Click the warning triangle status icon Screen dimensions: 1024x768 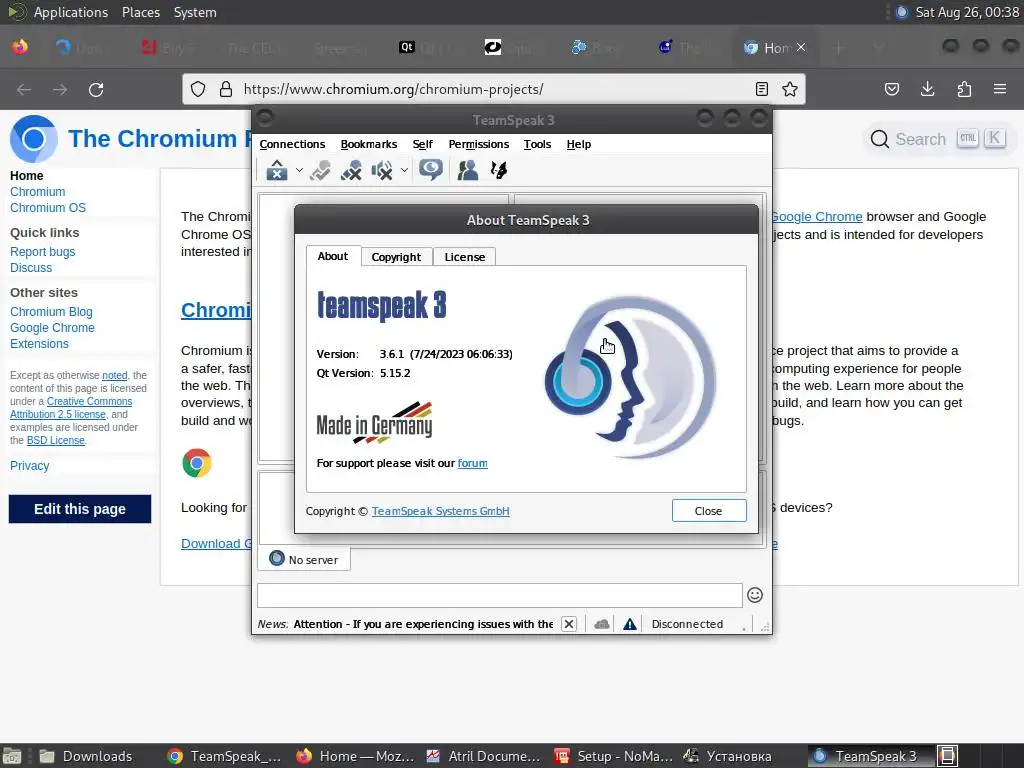coord(630,624)
